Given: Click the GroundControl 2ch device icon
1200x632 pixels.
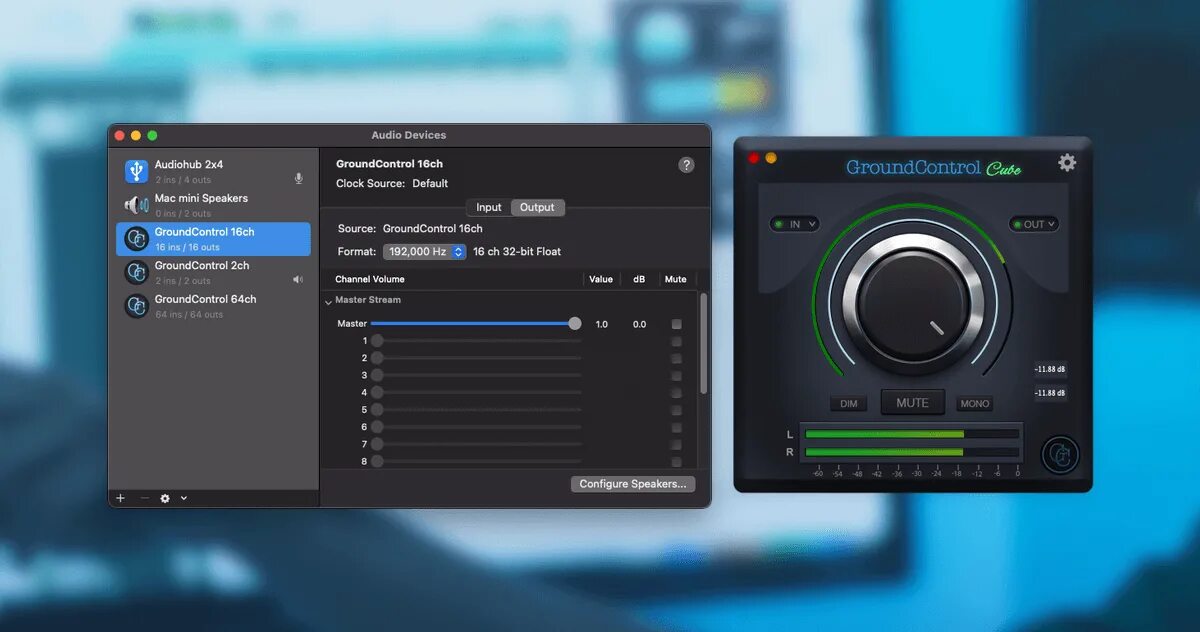Looking at the screenshot, I should (x=136, y=272).
